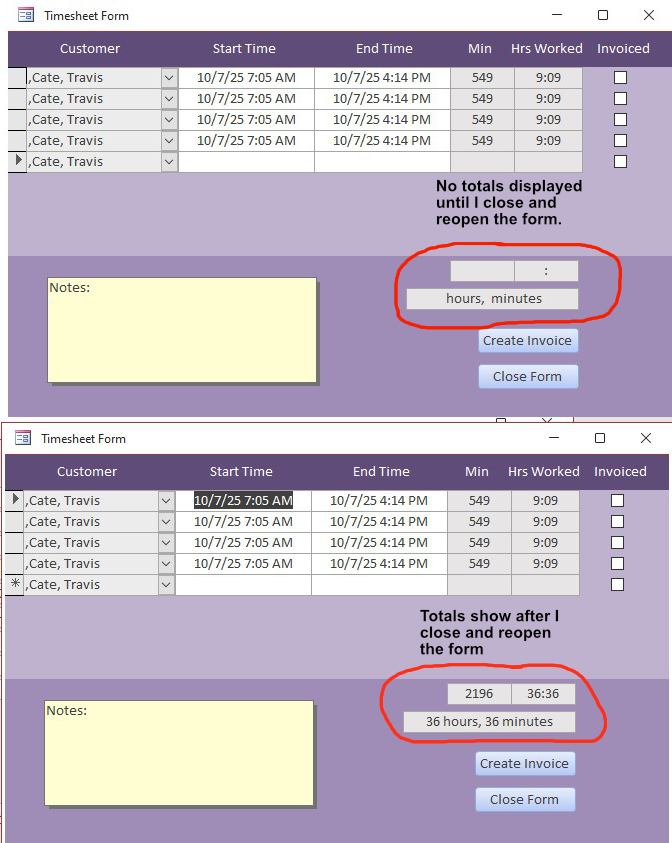Tick Invoiced checkbox in the blank row of upper window
The image size is (672, 843).
point(620,161)
